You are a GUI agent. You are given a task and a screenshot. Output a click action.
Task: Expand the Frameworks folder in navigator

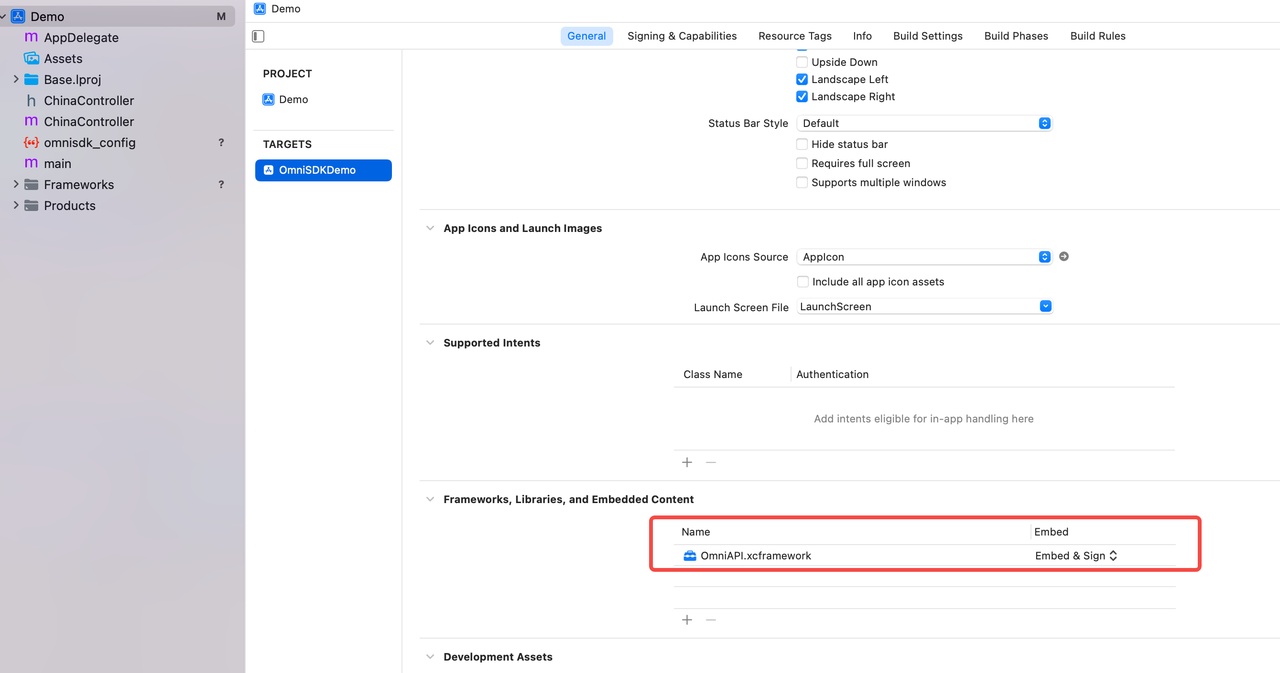point(15,185)
